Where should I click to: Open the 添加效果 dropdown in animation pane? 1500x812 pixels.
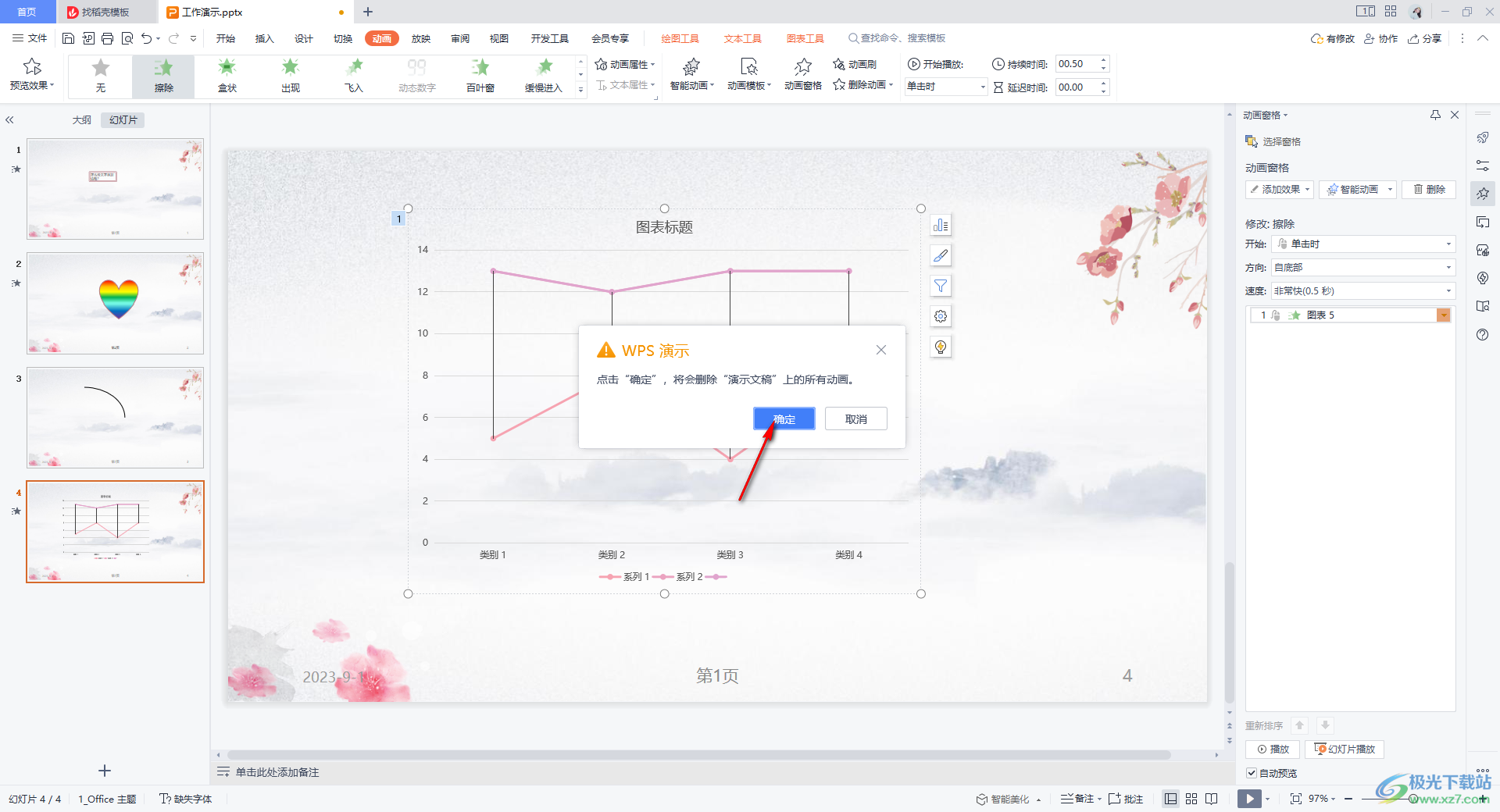(x=1279, y=189)
